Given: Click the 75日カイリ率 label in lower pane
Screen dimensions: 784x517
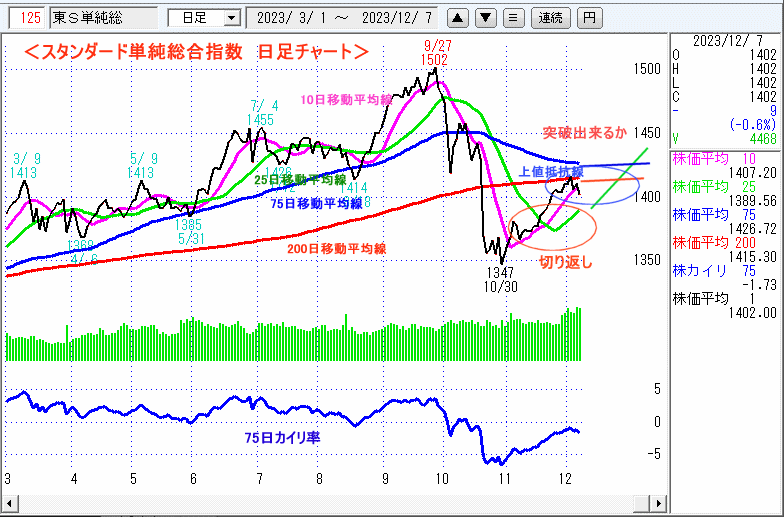Looking at the screenshot, I should 282,438.
